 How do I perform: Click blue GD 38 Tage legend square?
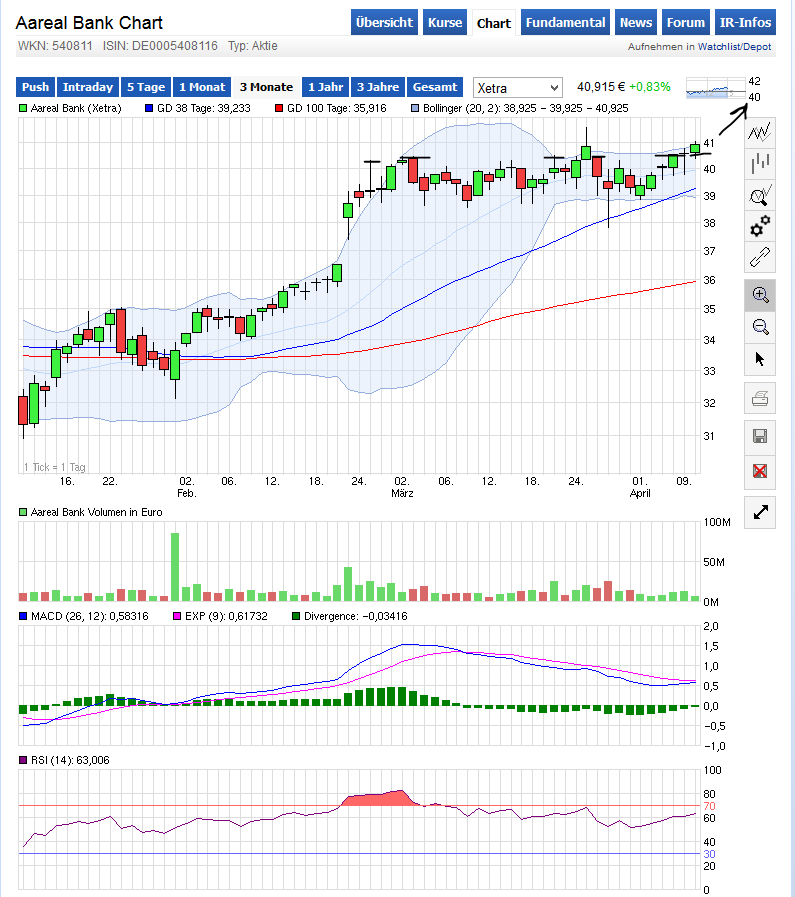point(149,108)
